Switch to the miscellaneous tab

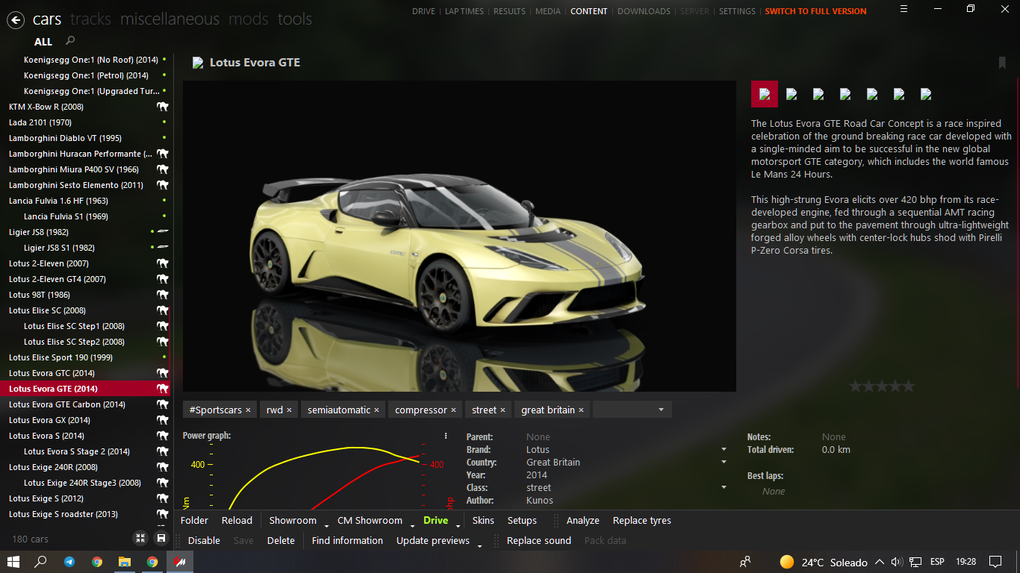(x=170, y=20)
